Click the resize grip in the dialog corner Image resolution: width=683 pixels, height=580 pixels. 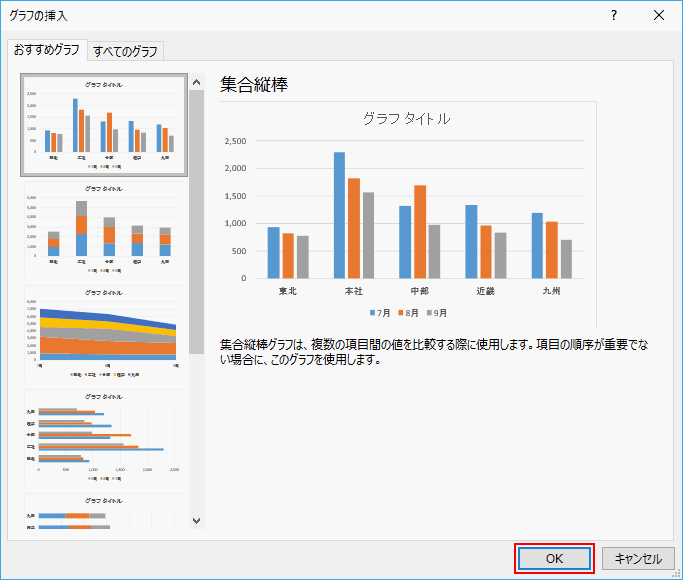(677, 574)
